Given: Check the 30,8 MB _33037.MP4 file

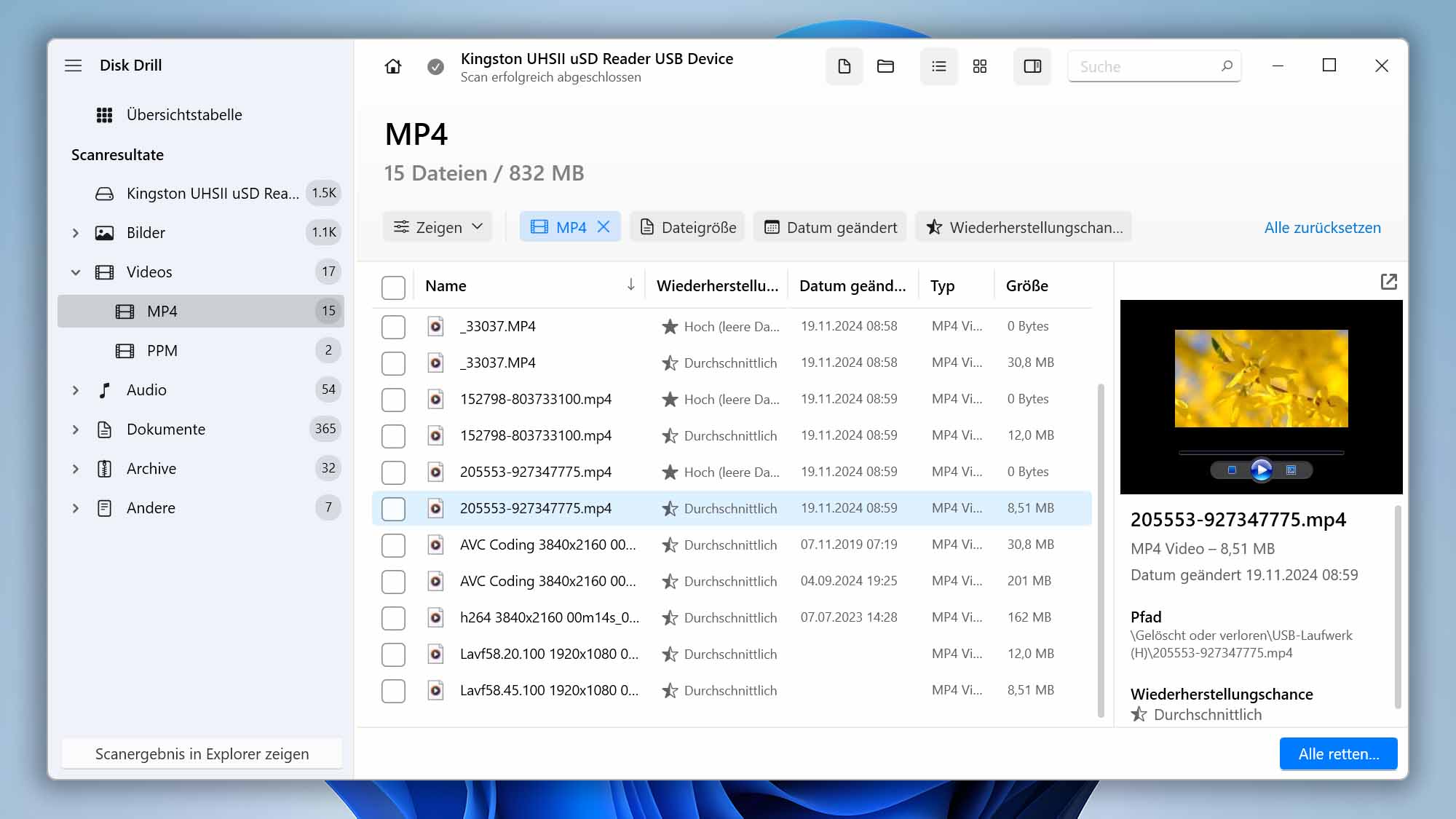Looking at the screenshot, I should 393,363.
